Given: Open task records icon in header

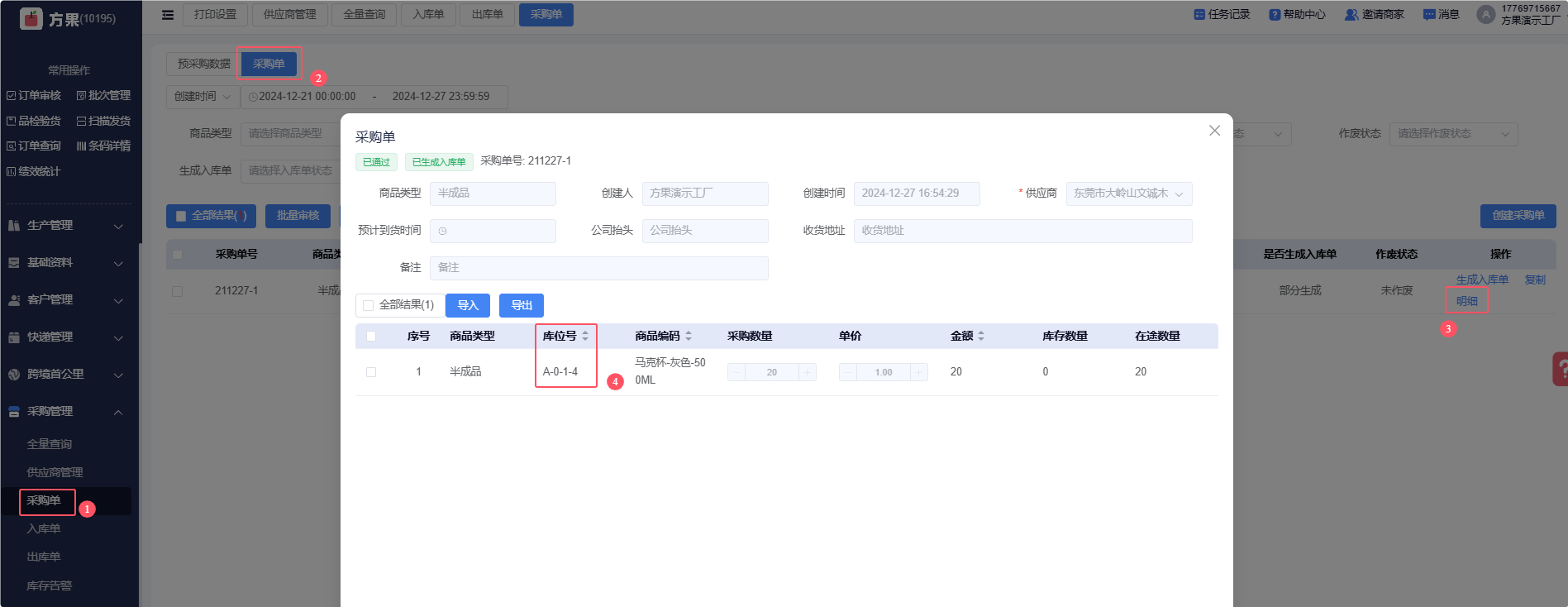Looking at the screenshot, I should pyautogui.click(x=1199, y=15).
